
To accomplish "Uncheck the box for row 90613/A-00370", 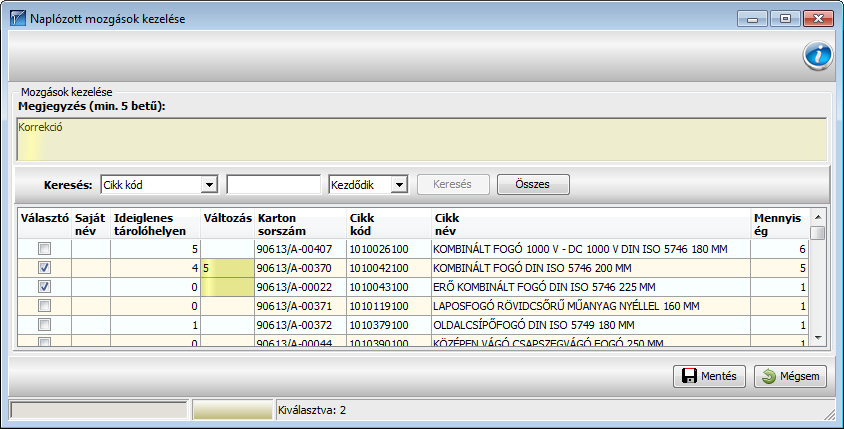I will (x=44, y=268).
